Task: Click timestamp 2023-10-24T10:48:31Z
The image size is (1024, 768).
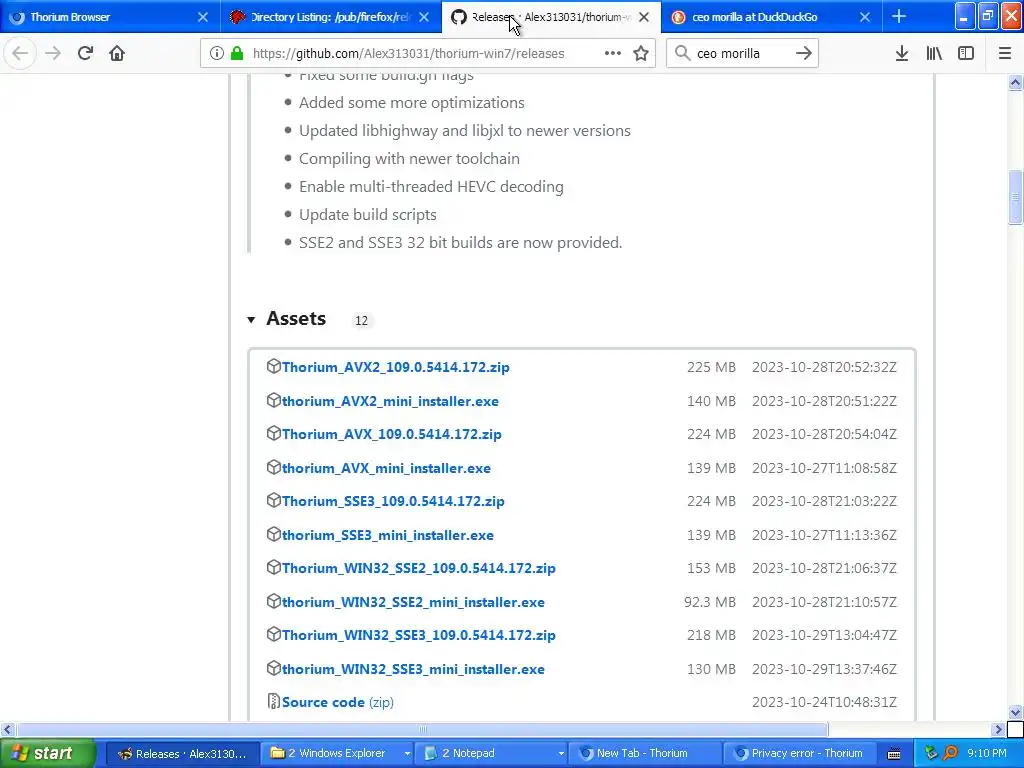Action: [x=824, y=702]
